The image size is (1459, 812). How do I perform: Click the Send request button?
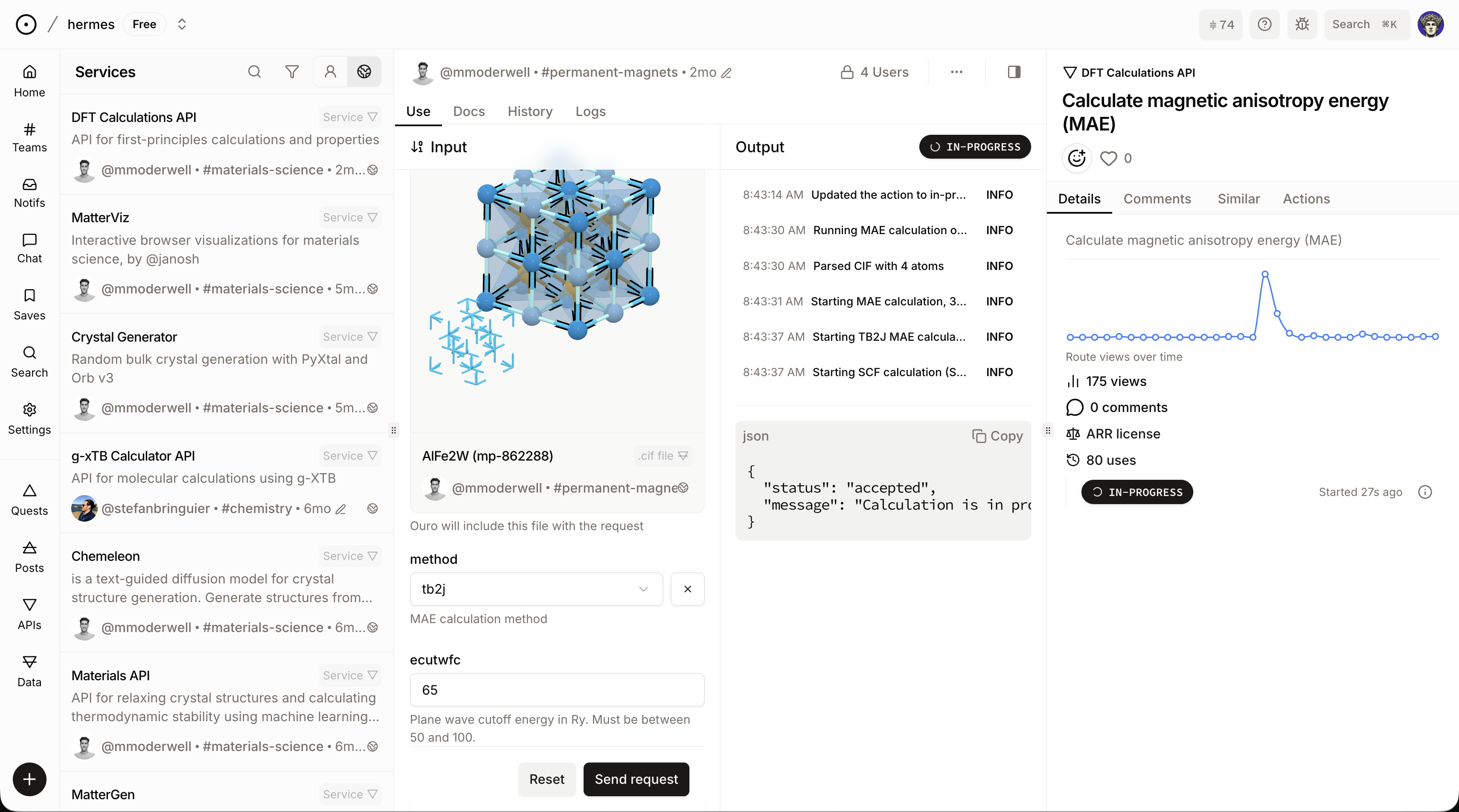tap(636, 779)
